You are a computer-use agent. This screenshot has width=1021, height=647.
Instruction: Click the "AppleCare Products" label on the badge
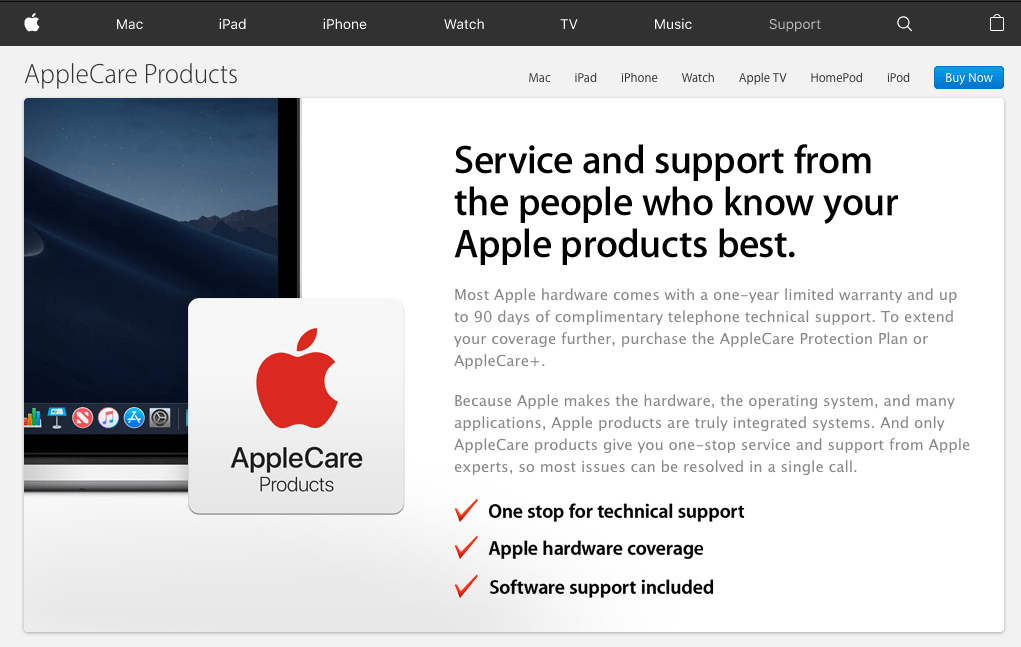point(296,469)
